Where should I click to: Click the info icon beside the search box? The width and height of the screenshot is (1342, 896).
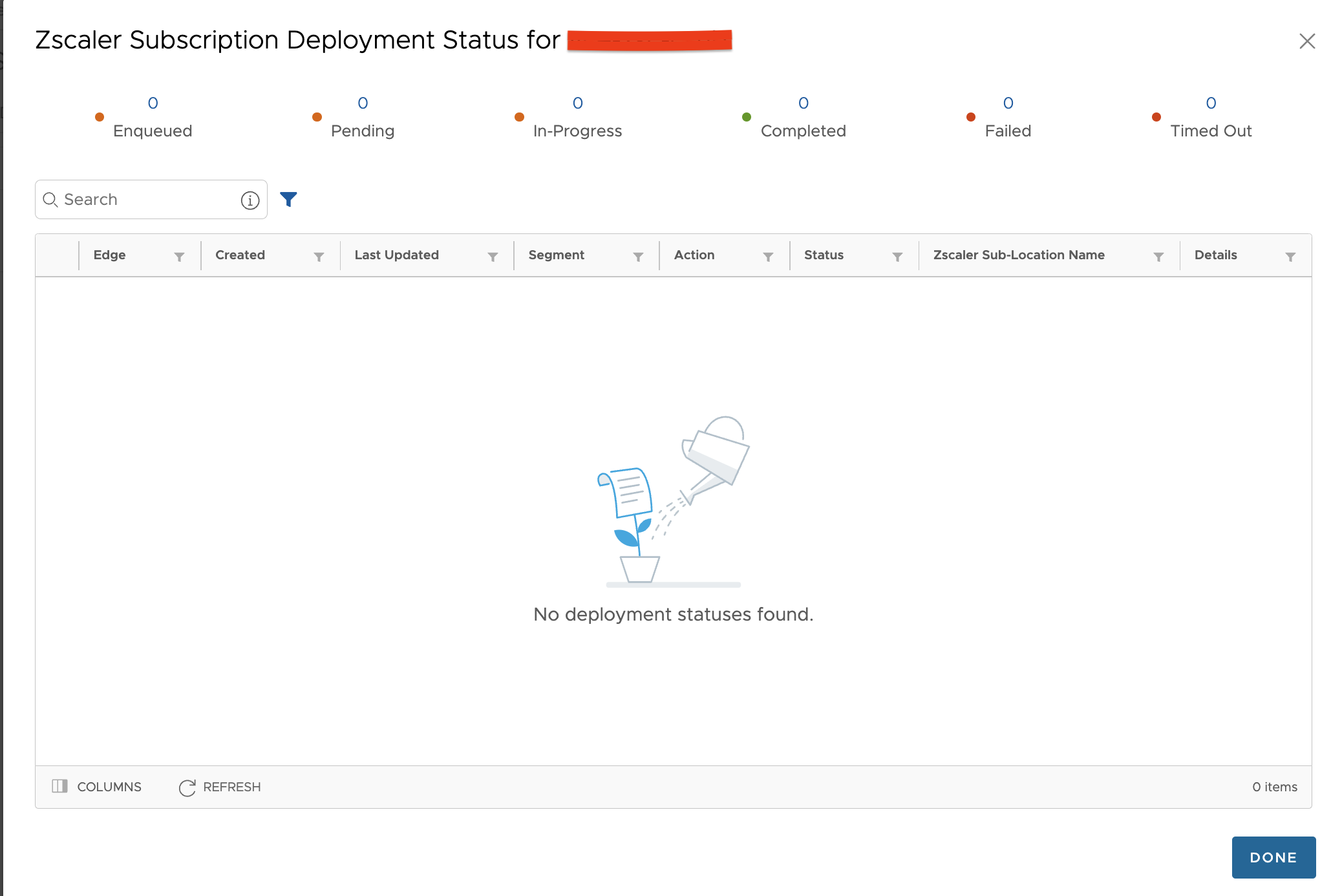point(250,200)
